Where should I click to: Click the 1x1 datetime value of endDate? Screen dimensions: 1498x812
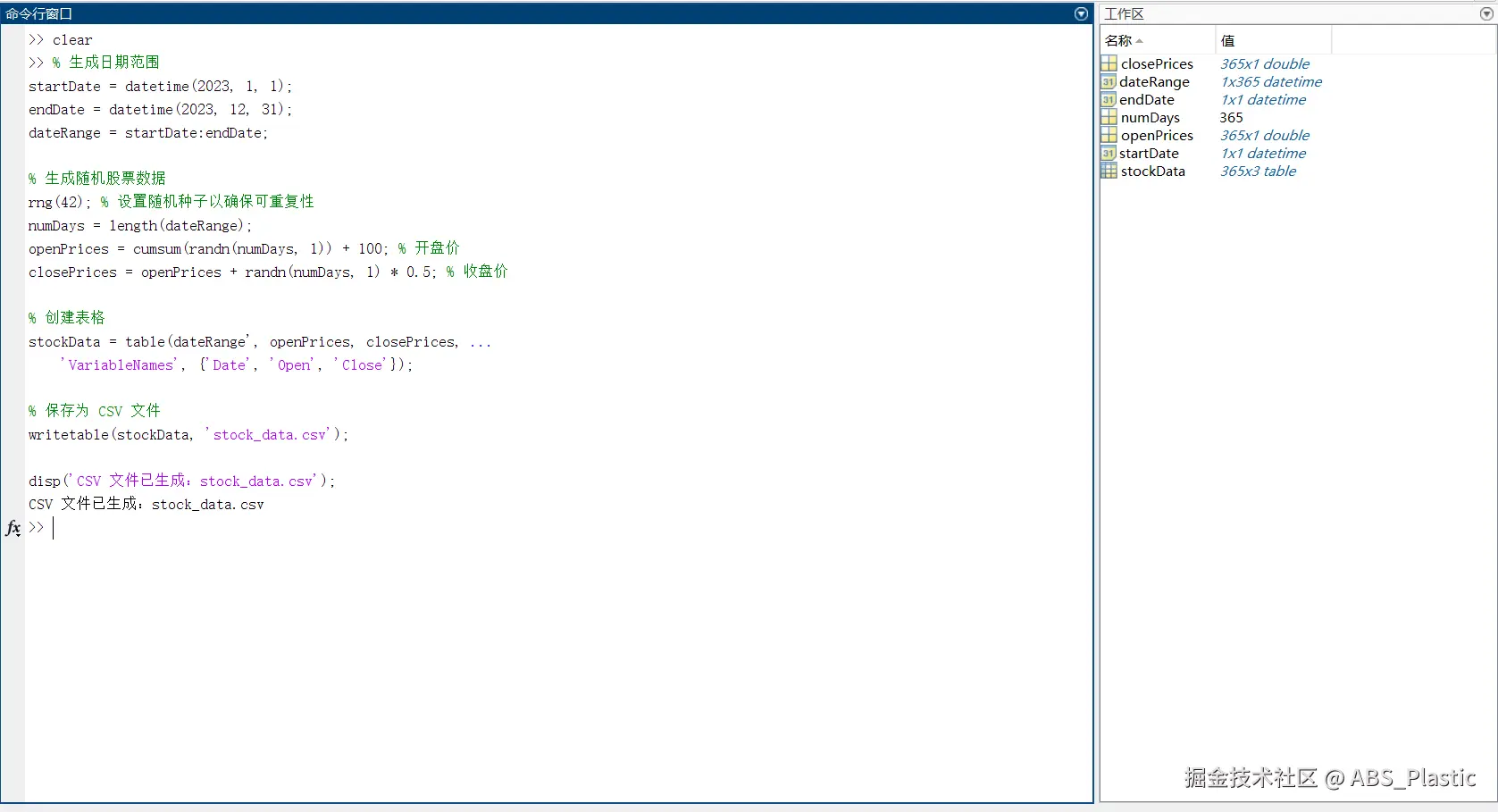(x=1263, y=99)
